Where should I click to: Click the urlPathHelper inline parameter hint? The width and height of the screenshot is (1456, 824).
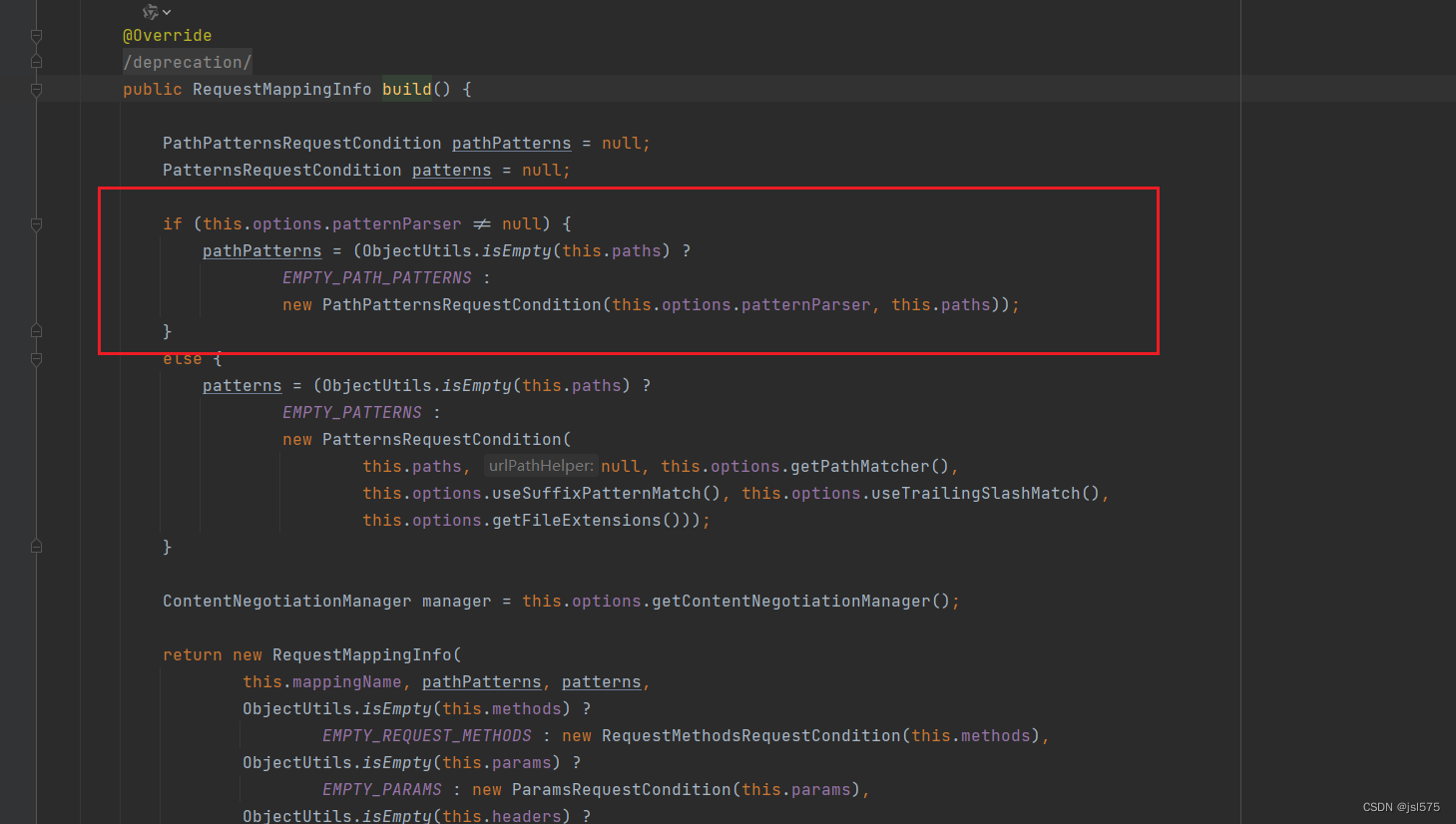[x=540, y=465]
